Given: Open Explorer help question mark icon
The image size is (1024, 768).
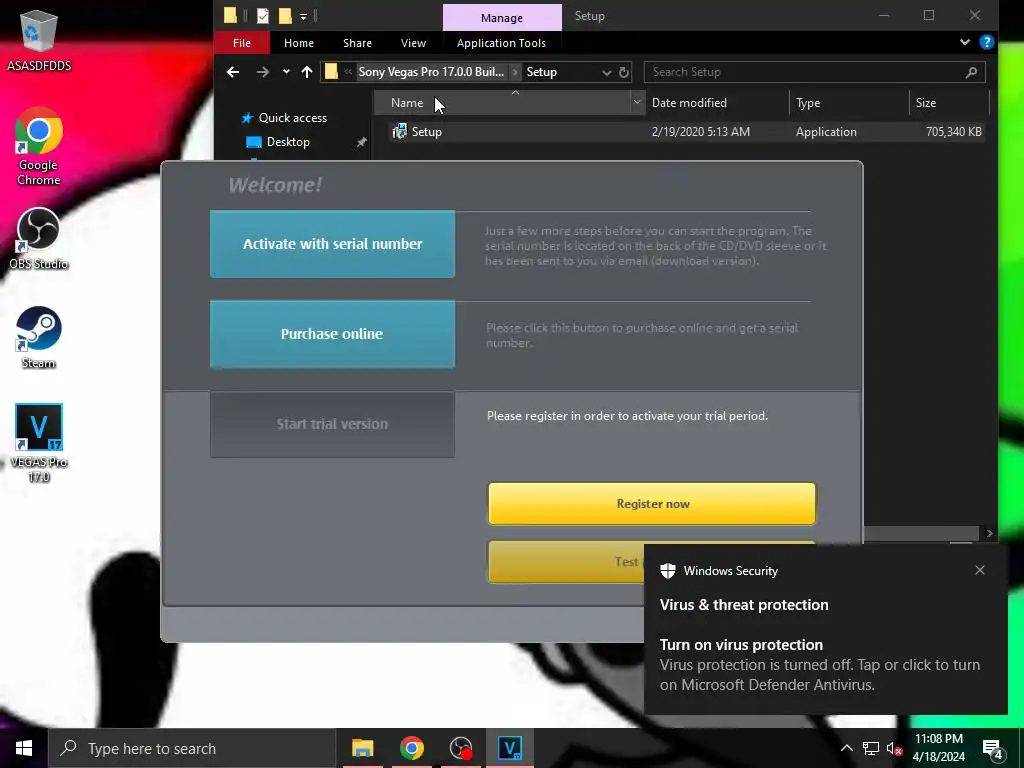Looking at the screenshot, I should [x=987, y=42].
